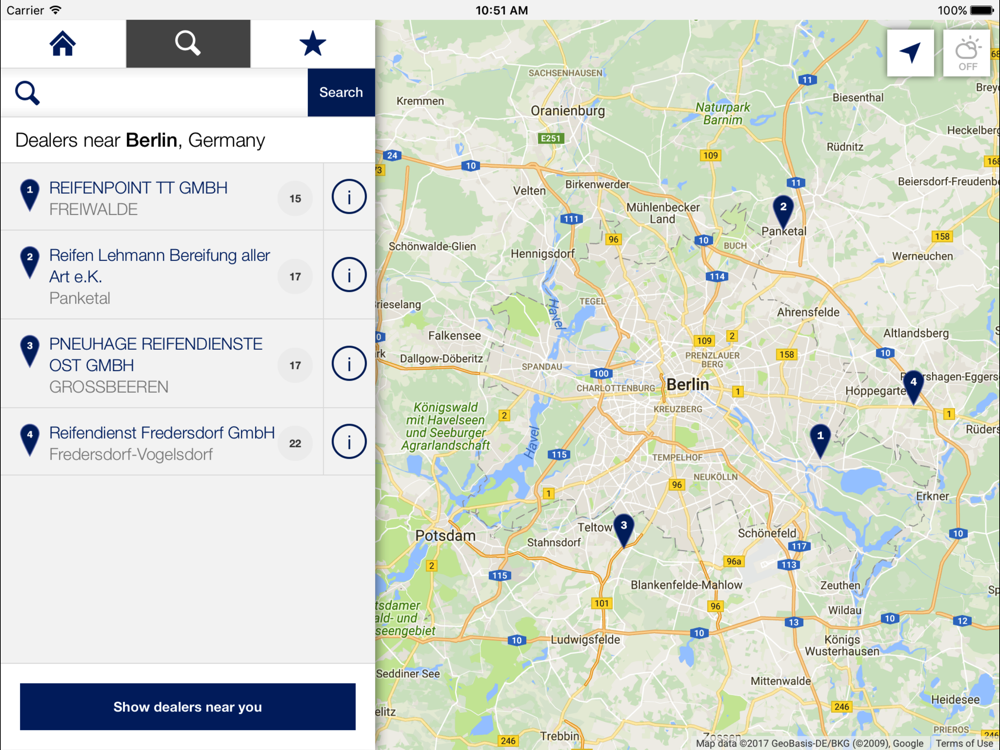Click list pin 3 beside PNEUHAGE
This screenshot has width=1000, height=750.
point(30,351)
